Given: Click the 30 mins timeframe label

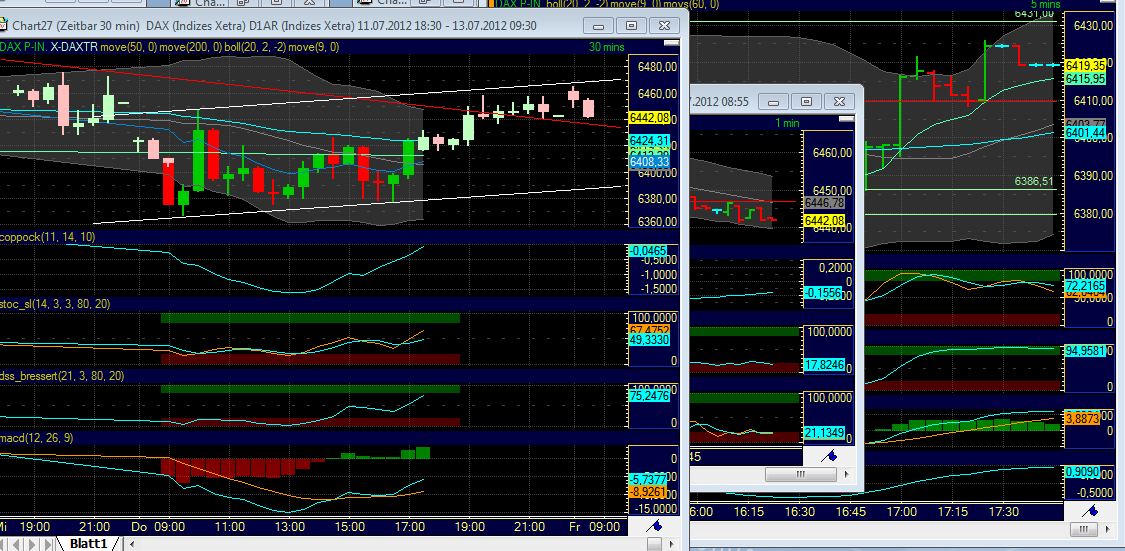Looking at the screenshot, I should pos(606,47).
